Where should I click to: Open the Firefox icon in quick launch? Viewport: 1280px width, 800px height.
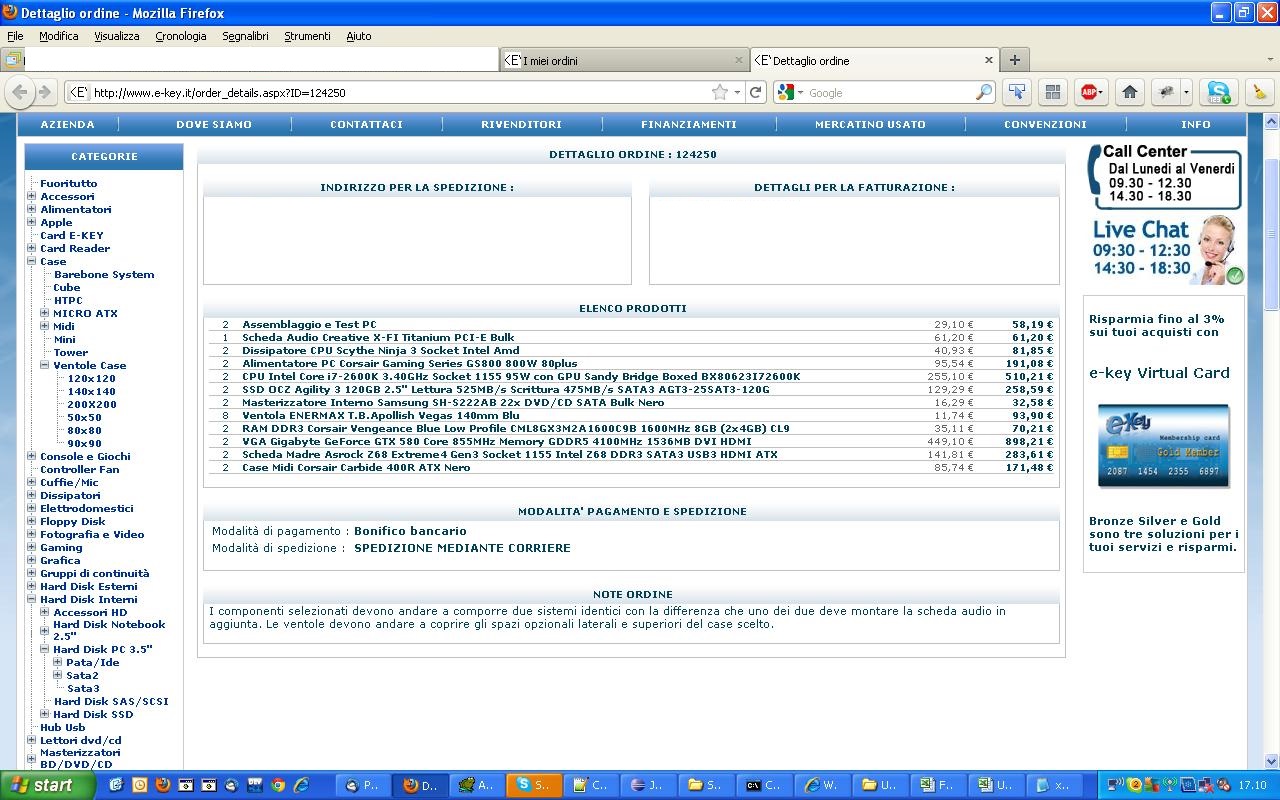163,786
